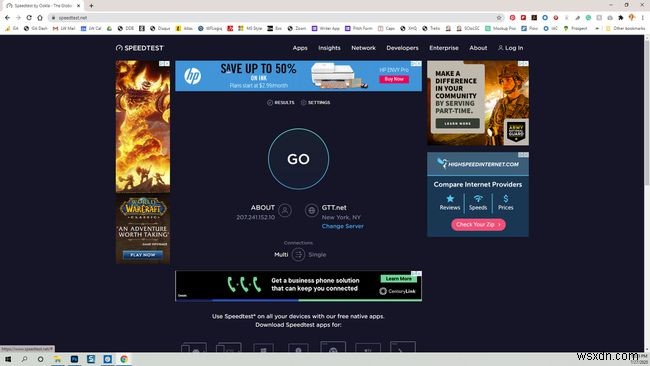
Task: Select the Multi connection mode
Action: coord(281,255)
